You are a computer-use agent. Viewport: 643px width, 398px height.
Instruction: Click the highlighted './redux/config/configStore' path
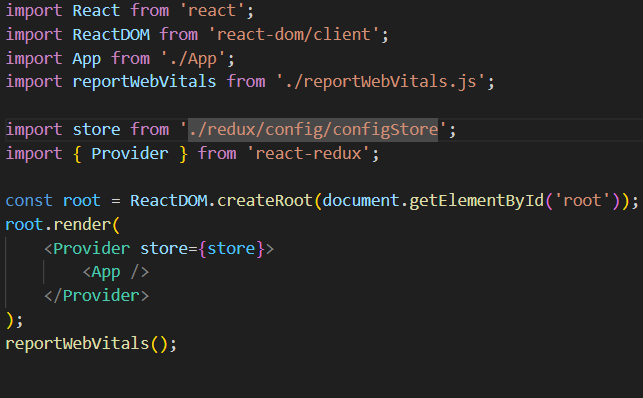(313, 130)
